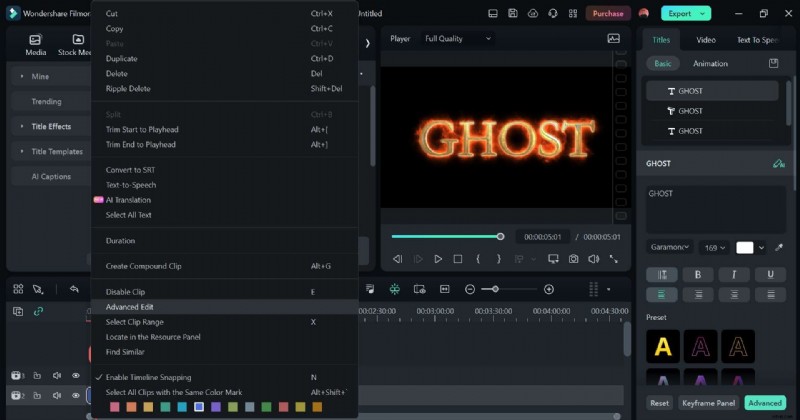Click the save project icon in title bar
800x420 pixels.
[512, 14]
